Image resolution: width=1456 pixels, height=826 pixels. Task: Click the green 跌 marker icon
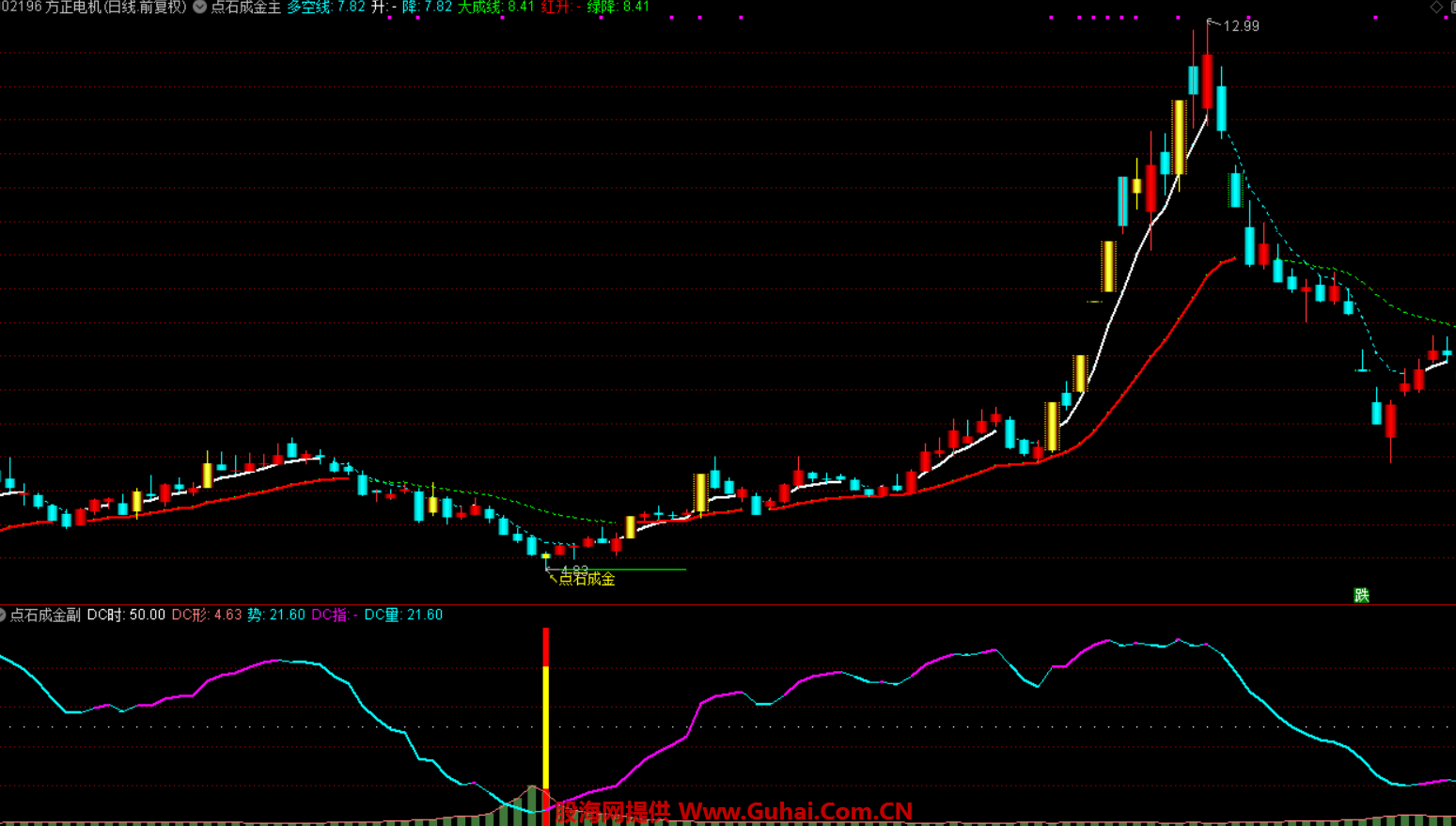[x=1361, y=595]
